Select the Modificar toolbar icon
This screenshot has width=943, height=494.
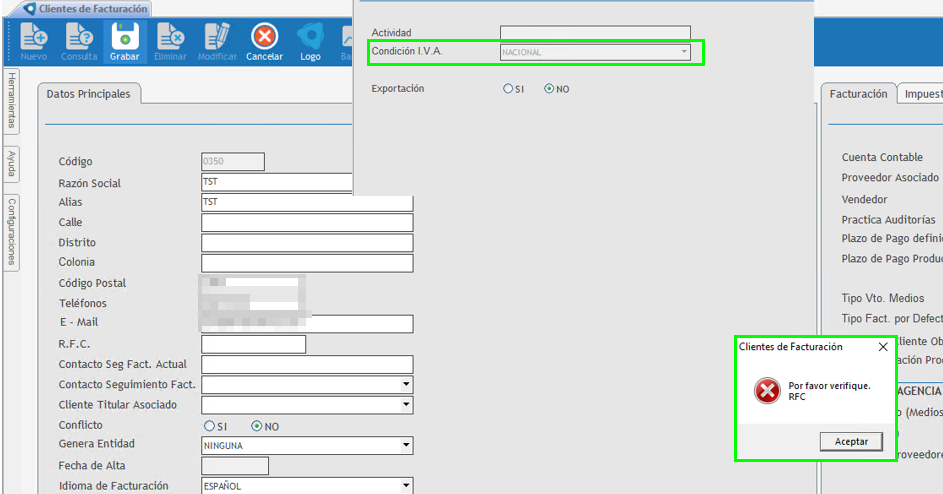pos(217,42)
